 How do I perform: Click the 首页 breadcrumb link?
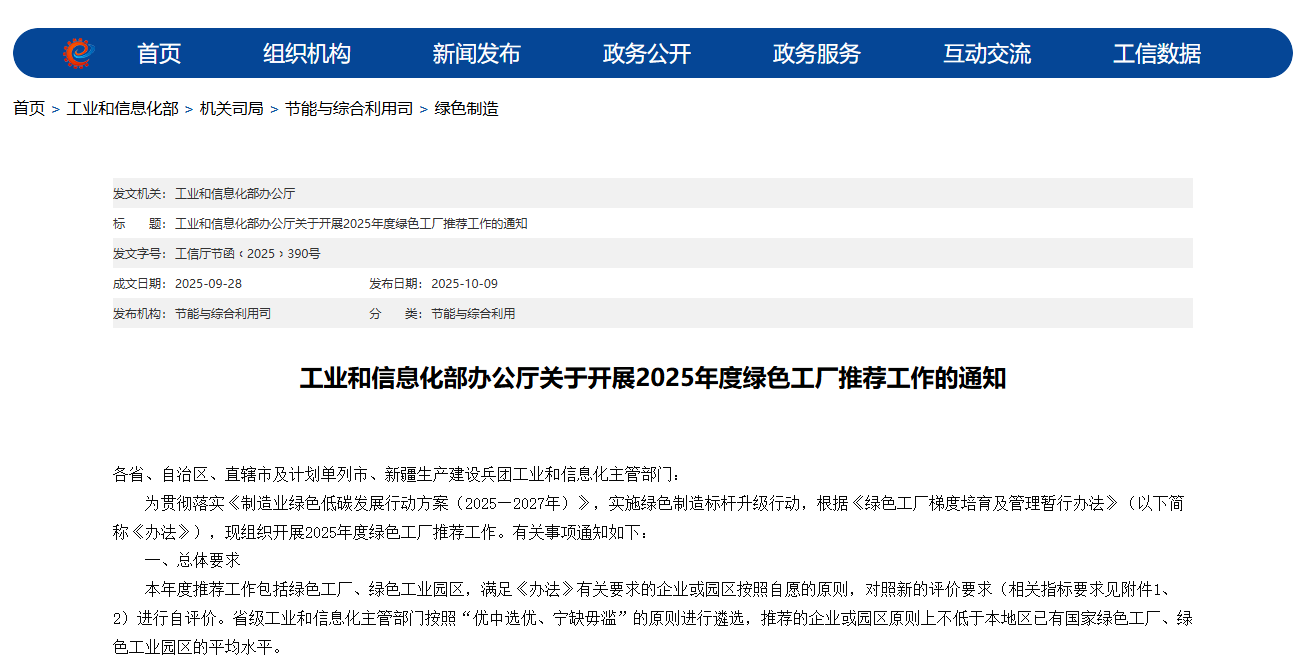click(29, 109)
